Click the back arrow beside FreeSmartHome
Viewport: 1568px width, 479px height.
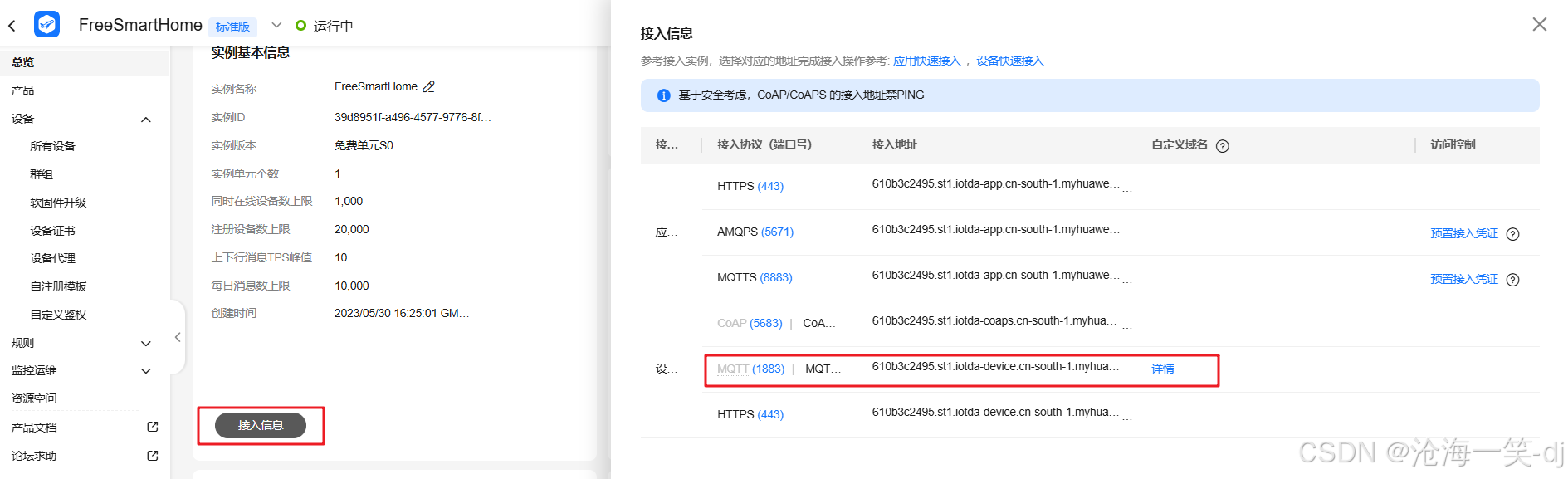point(12,26)
